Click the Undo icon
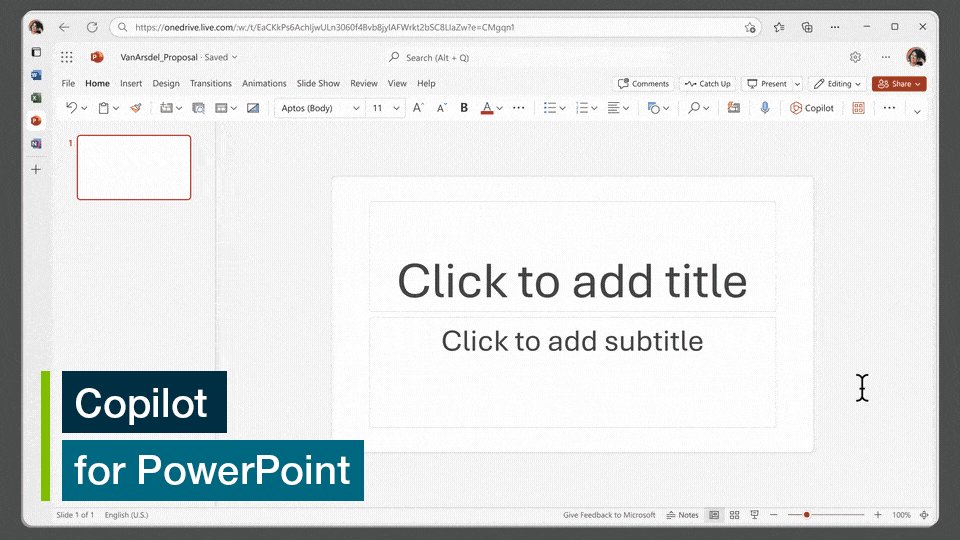The width and height of the screenshot is (960, 540). [x=72, y=108]
